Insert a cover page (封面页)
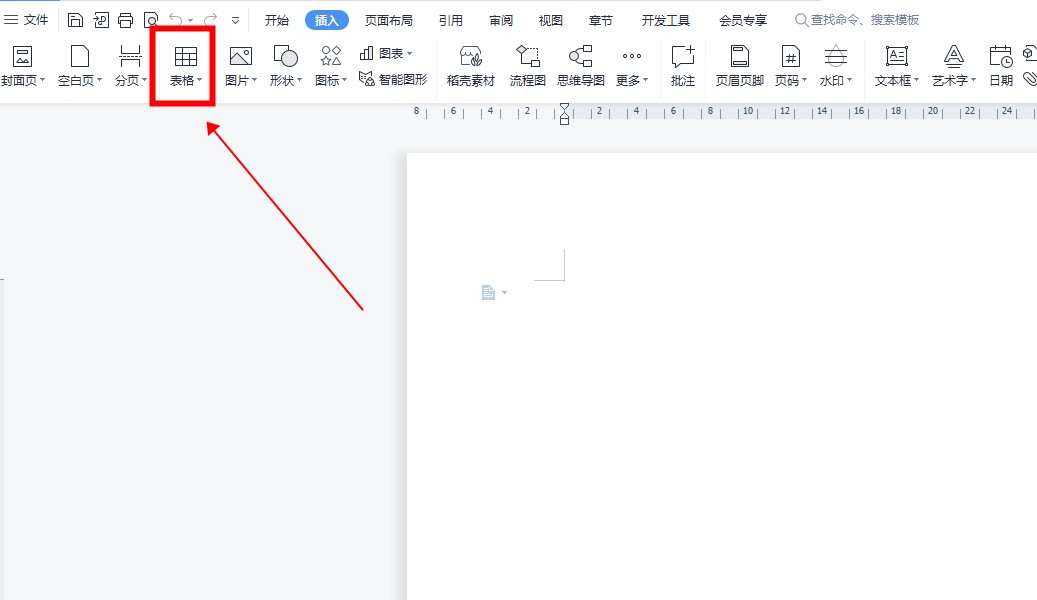 pyautogui.click(x=20, y=66)
